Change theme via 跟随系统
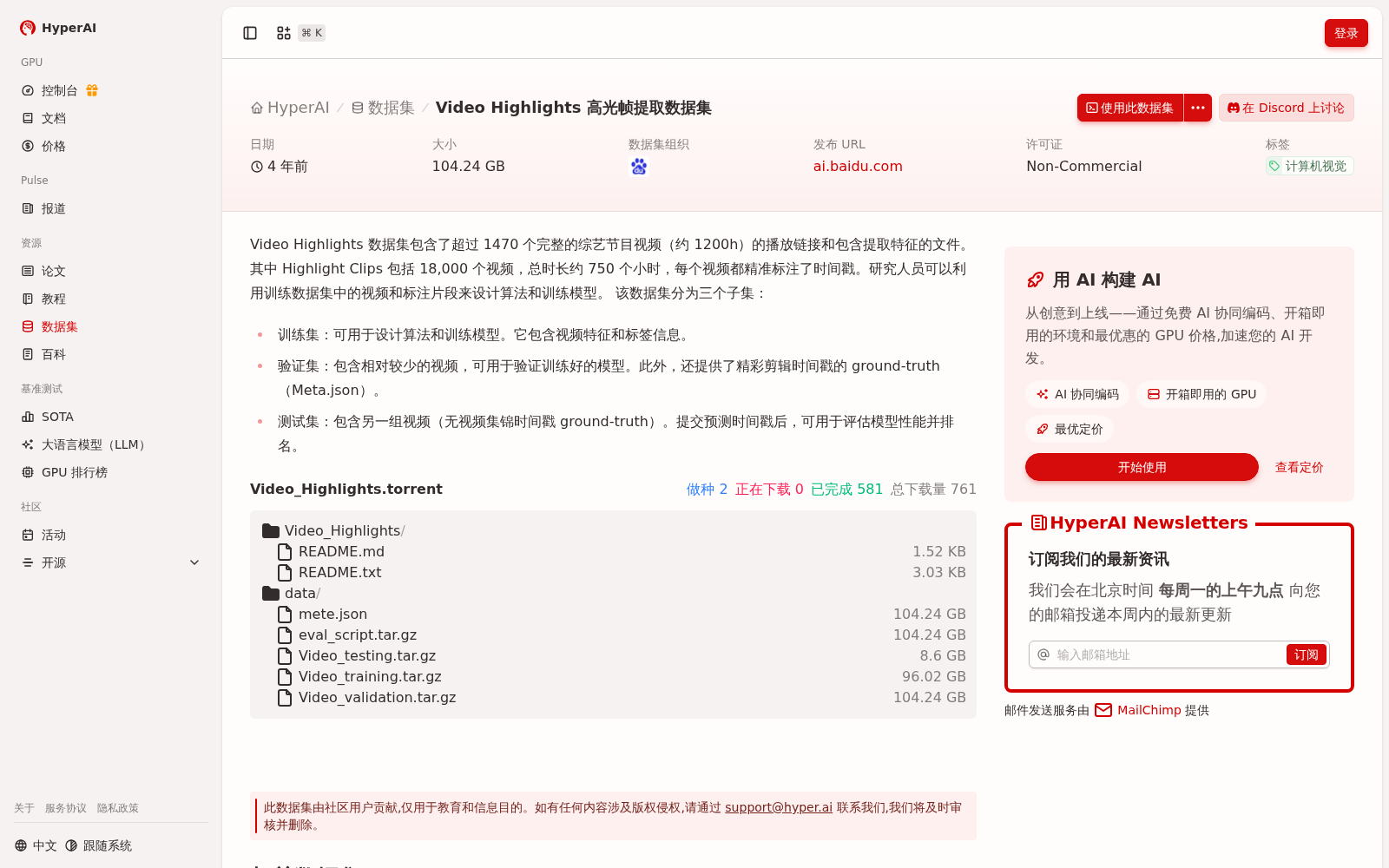1389x868 pixels. pyautogui.click(x=98, y=845)
